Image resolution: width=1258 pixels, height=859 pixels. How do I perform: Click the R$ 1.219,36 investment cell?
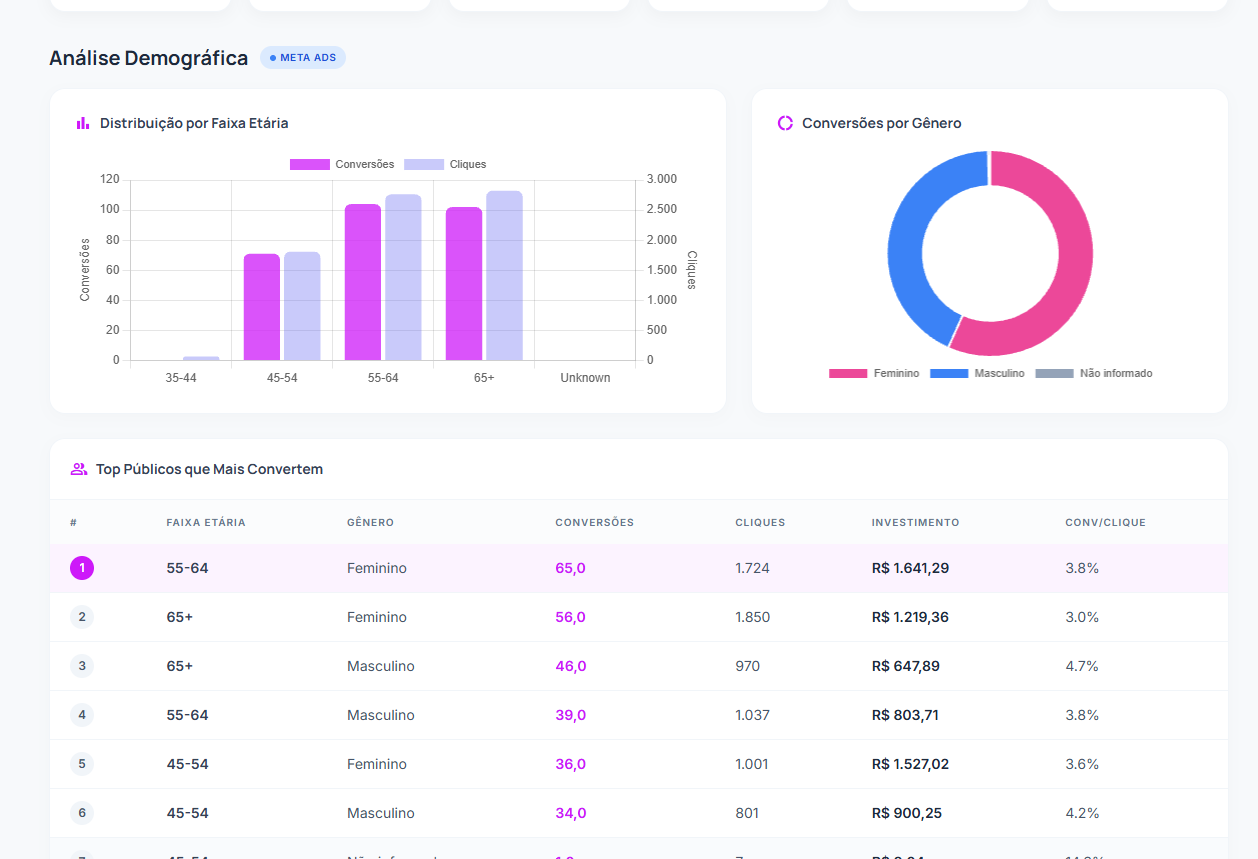point(910,617)
